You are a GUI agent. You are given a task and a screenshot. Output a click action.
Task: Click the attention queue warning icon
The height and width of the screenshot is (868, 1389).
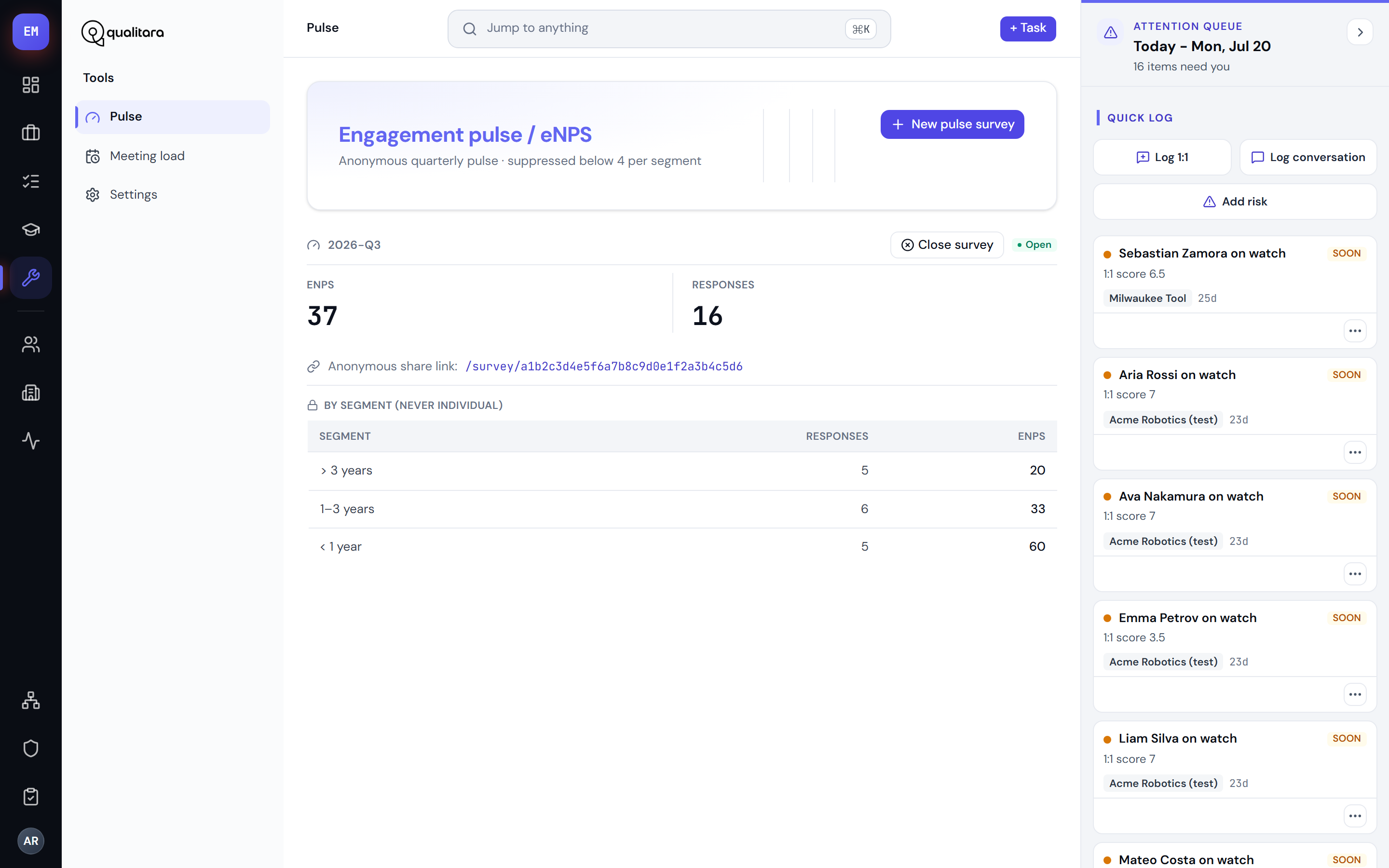(1111, 32)
